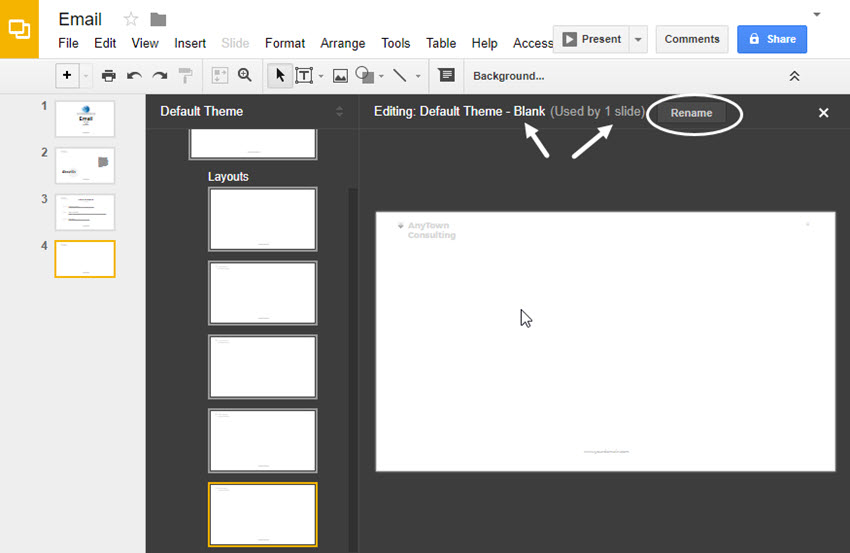Click the blue Share button
The width and height of the screenshot is (850, 553).
(772, 39)
